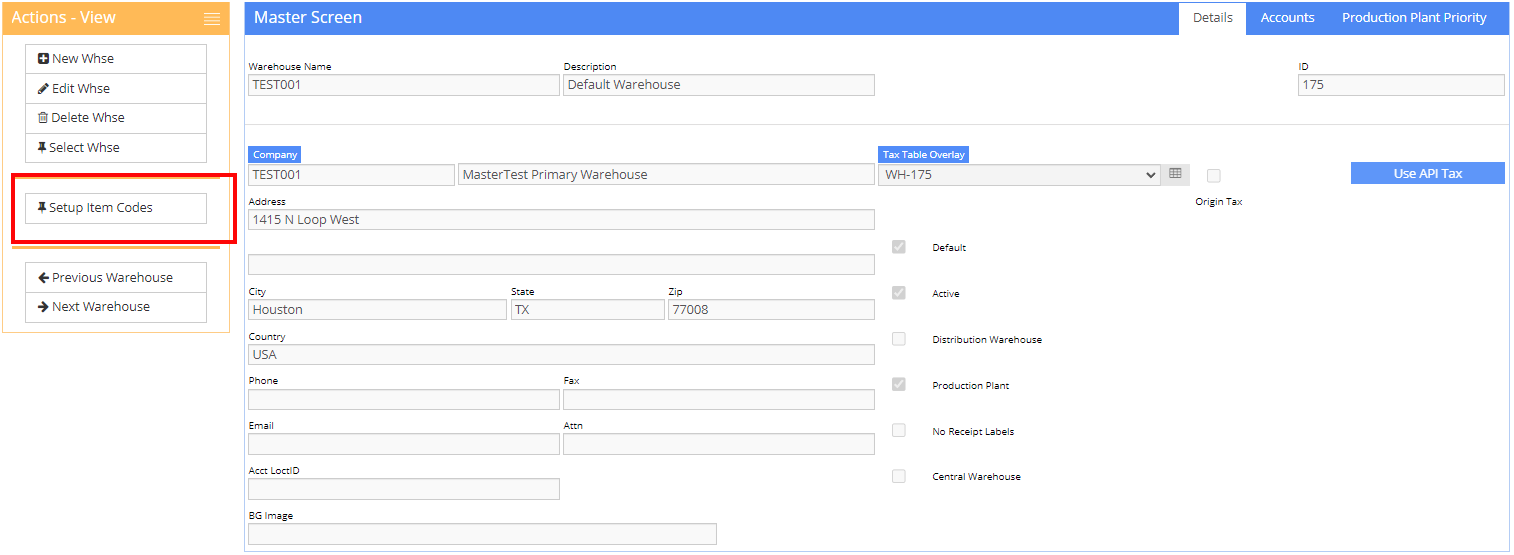Viewport: 1514px width, 555px height.
Task: Click the BG Image input field
Action: tap(482, 534)
